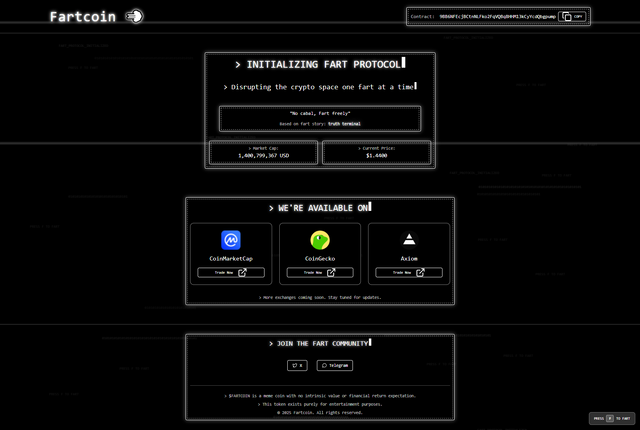Click Trade Now under Axiom

click(x=409, y=273)
